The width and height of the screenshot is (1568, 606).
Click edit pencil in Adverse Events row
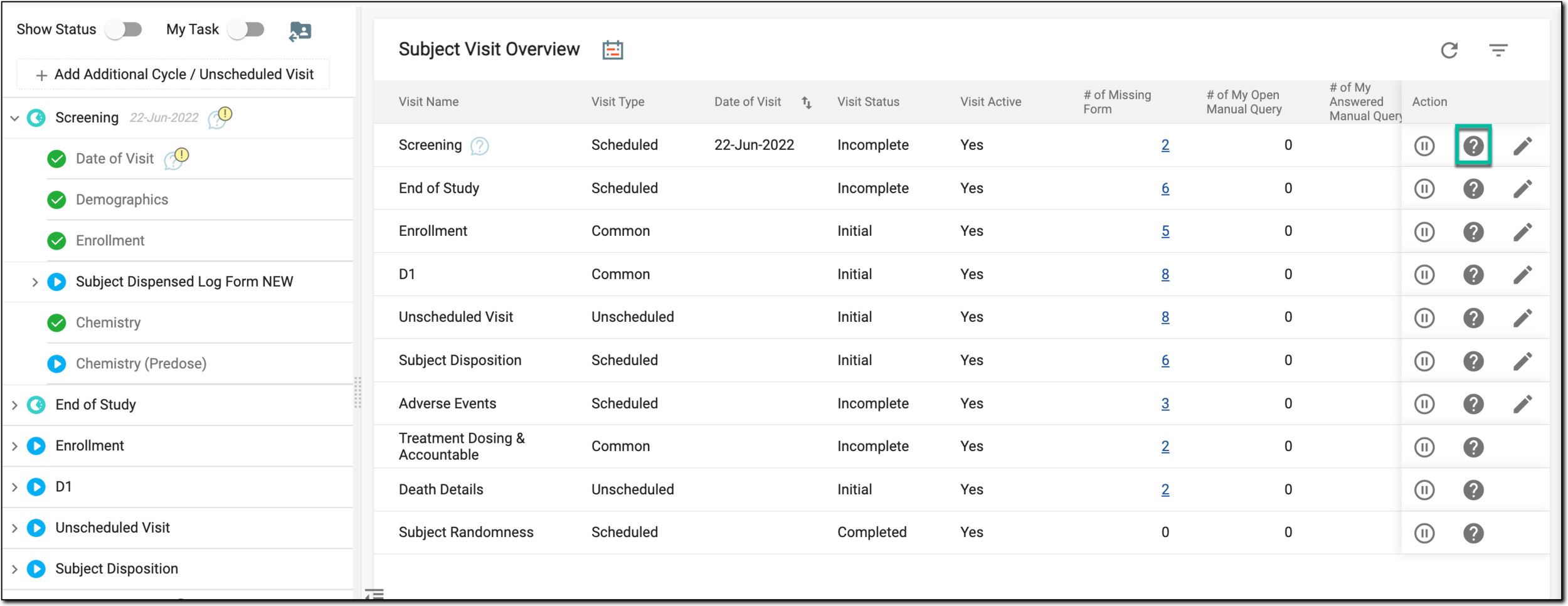click(x=1522, y=404)
